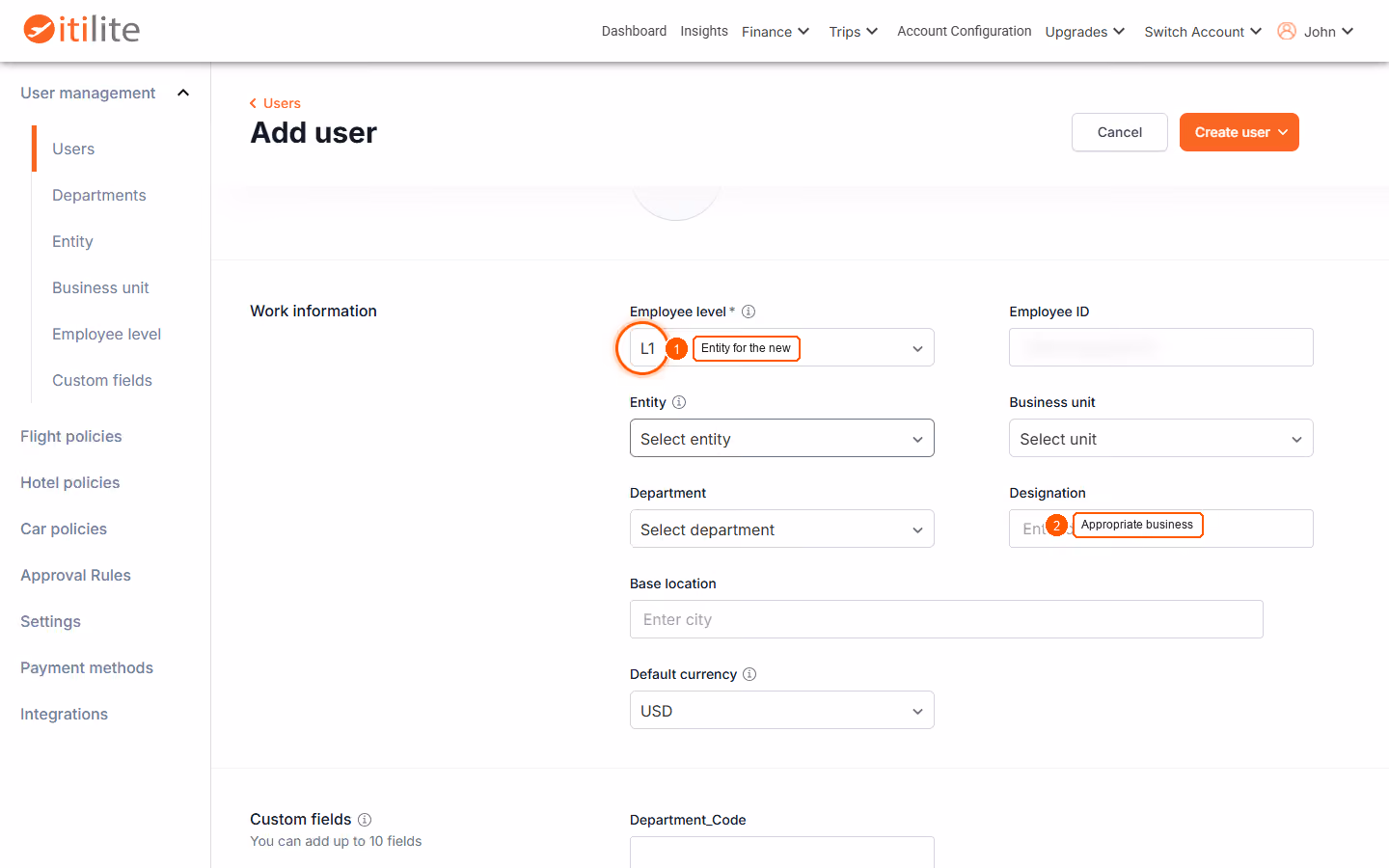The image size is (1389, 868).
Task: Click info icon next to Entity label
Action: point(679,402)
